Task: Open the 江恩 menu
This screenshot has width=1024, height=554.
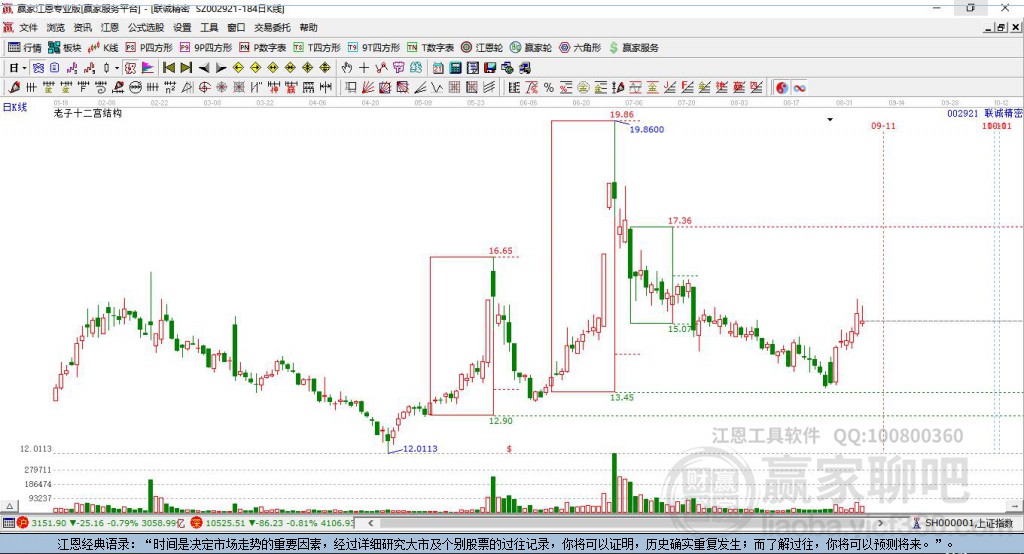Action: pyautogui.click(x=110, y=27)
